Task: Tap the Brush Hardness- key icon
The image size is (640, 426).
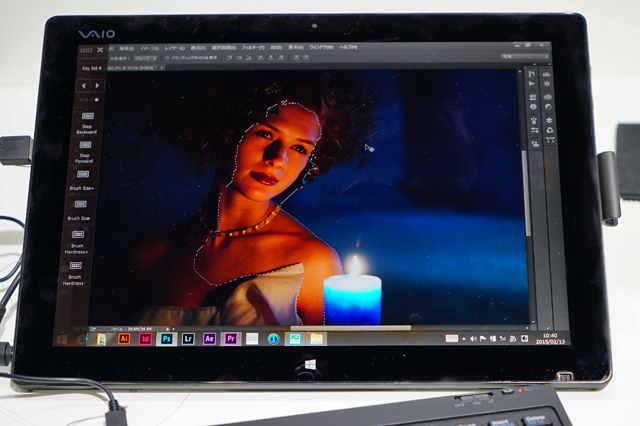Action: coord(76,266)
